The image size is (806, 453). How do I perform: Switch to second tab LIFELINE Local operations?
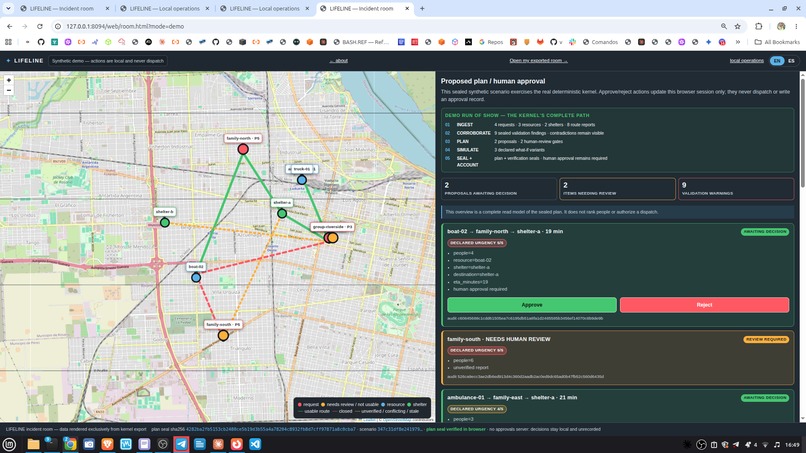pyautogui.click(x=164, y=8)
